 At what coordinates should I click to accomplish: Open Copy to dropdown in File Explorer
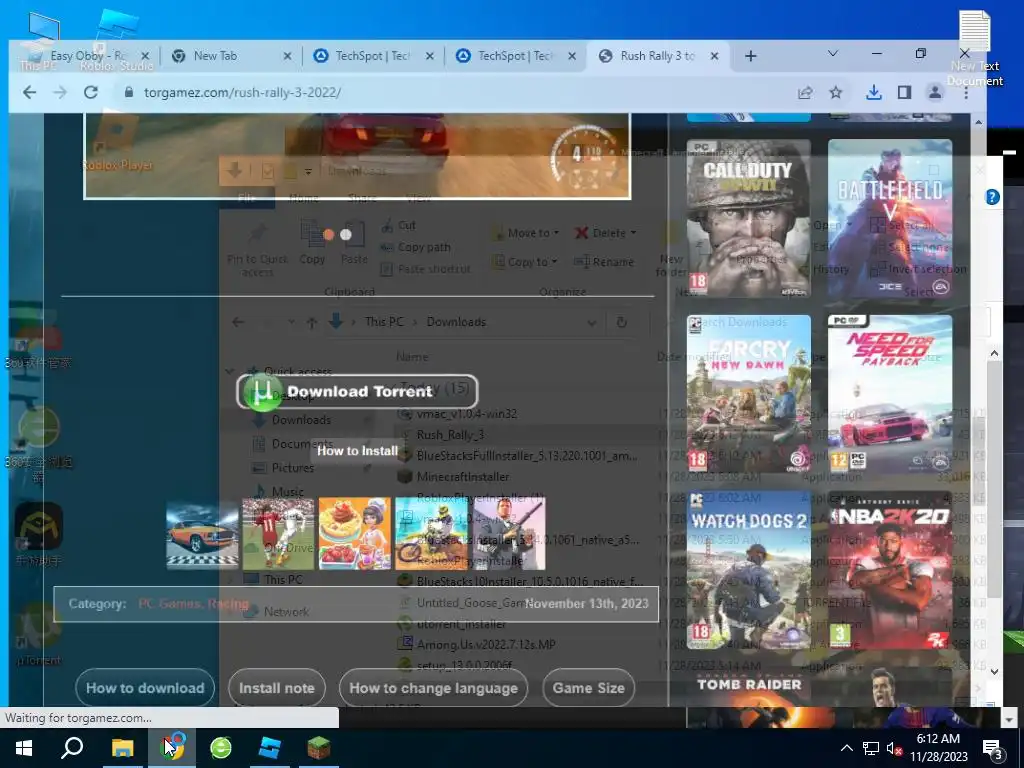(524, 262)
